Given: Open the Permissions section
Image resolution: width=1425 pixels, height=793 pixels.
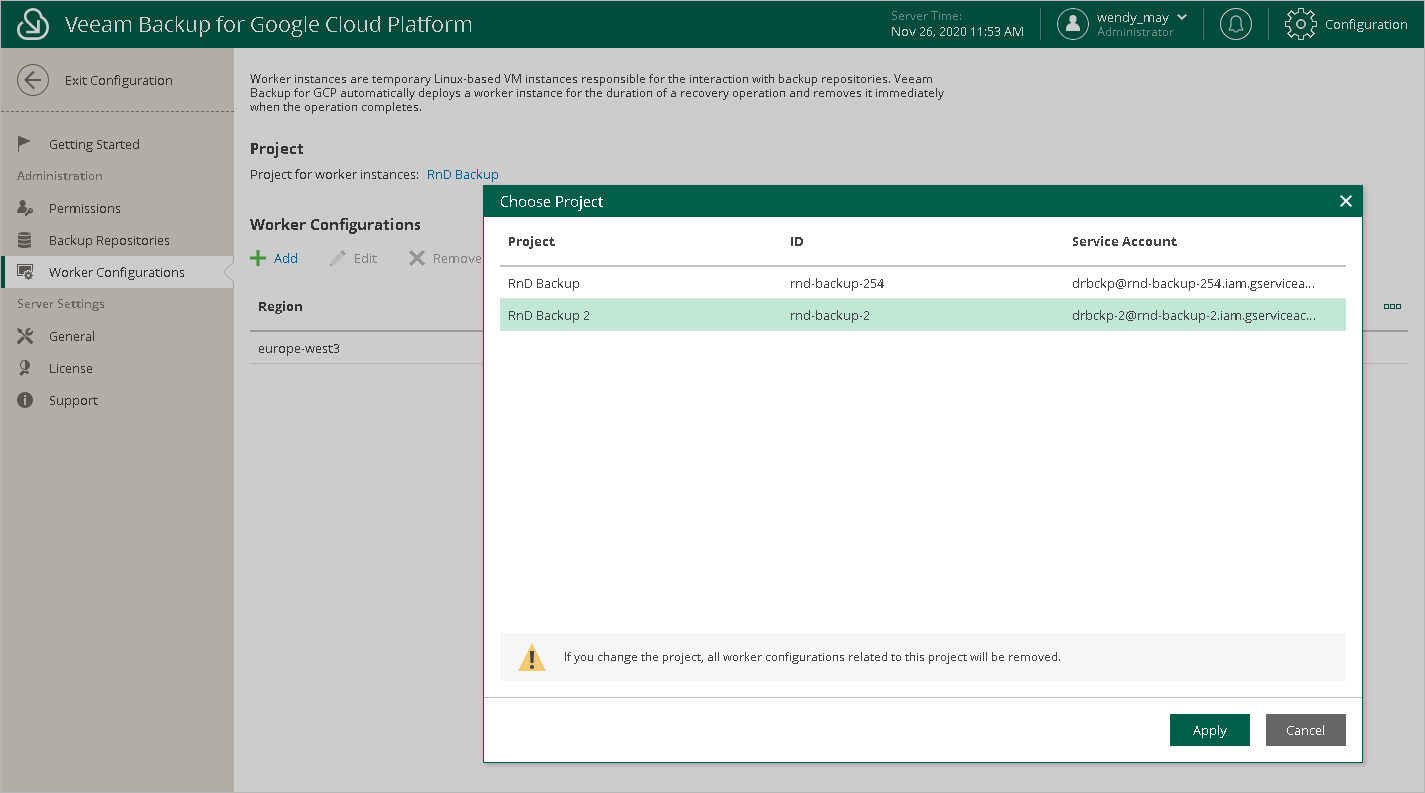Looking at the screenshot, I should coord(84,208).
